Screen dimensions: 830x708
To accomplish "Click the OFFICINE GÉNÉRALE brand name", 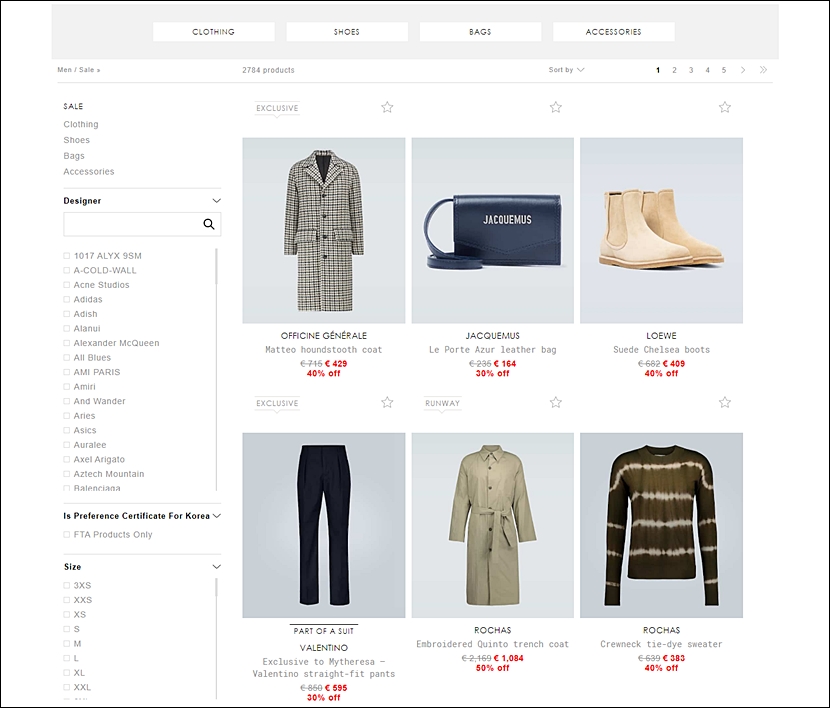I will [x=324, y=336].
